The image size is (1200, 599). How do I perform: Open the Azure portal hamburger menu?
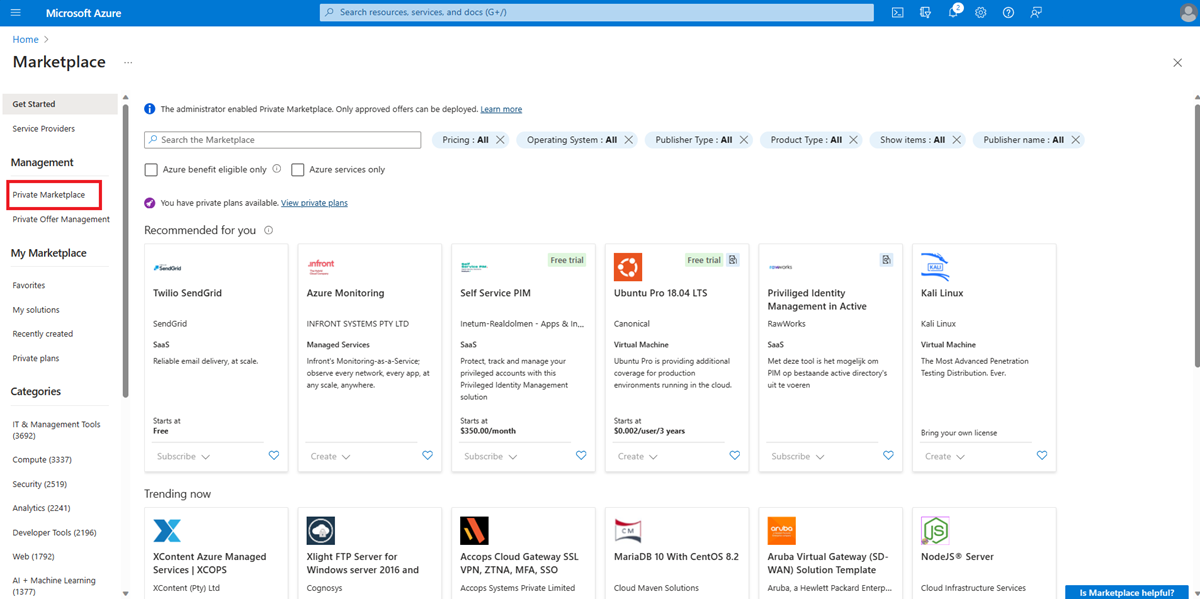pyautogui.click(x=15, y=12)
